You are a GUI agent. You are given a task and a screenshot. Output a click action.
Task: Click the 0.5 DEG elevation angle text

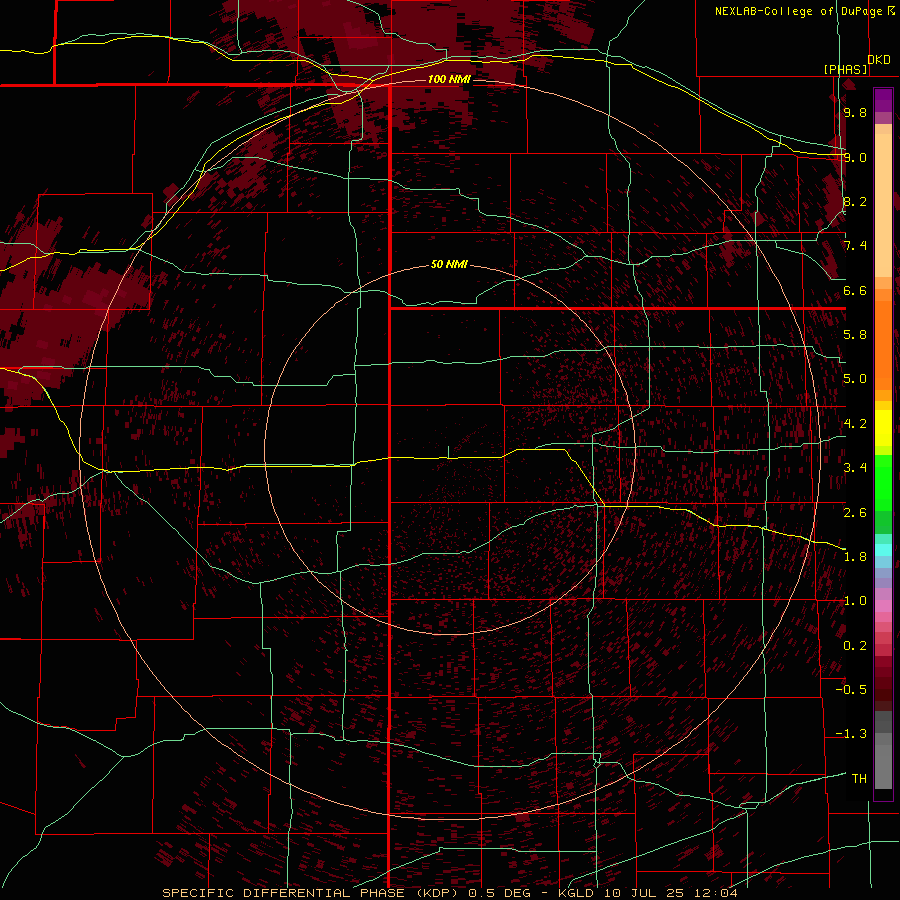click(x=499, y=893)
